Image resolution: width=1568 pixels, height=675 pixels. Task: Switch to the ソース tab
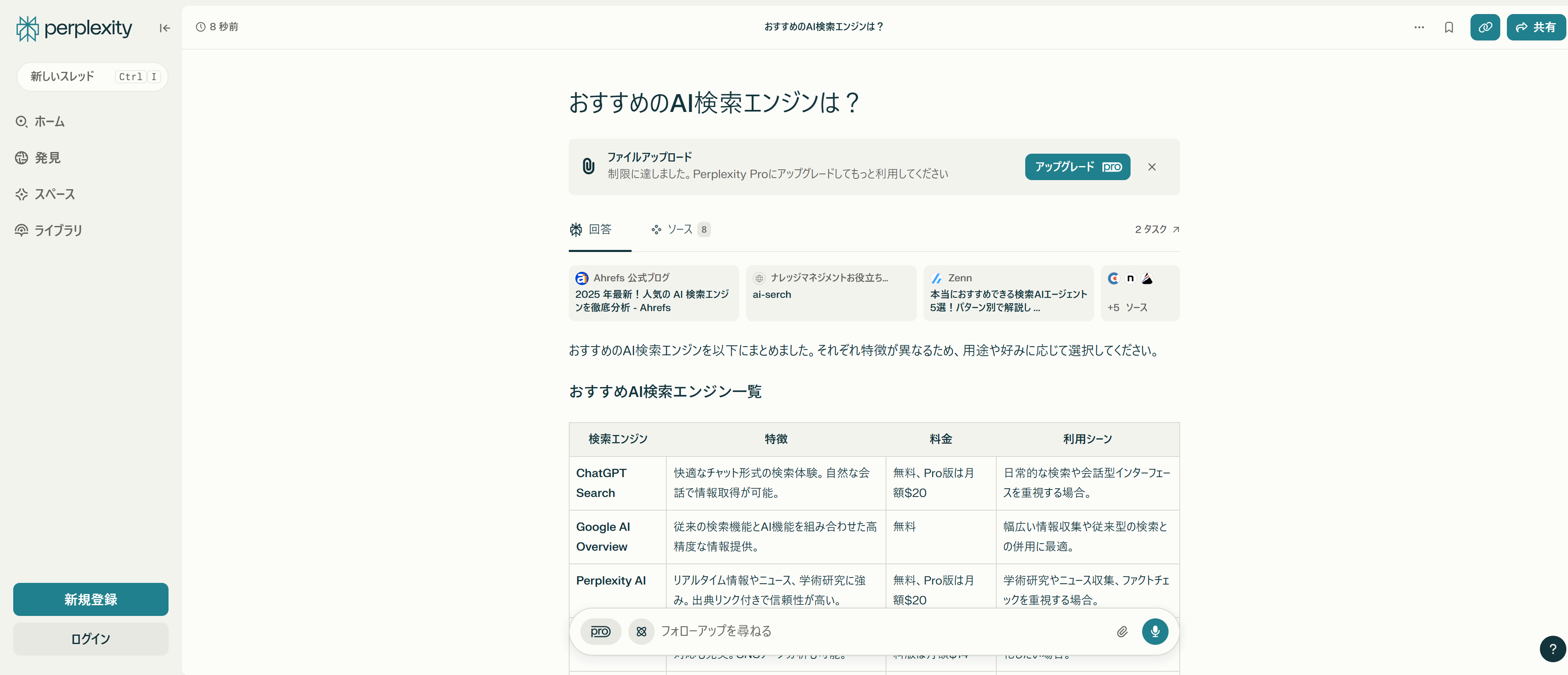tap(679, 229)
